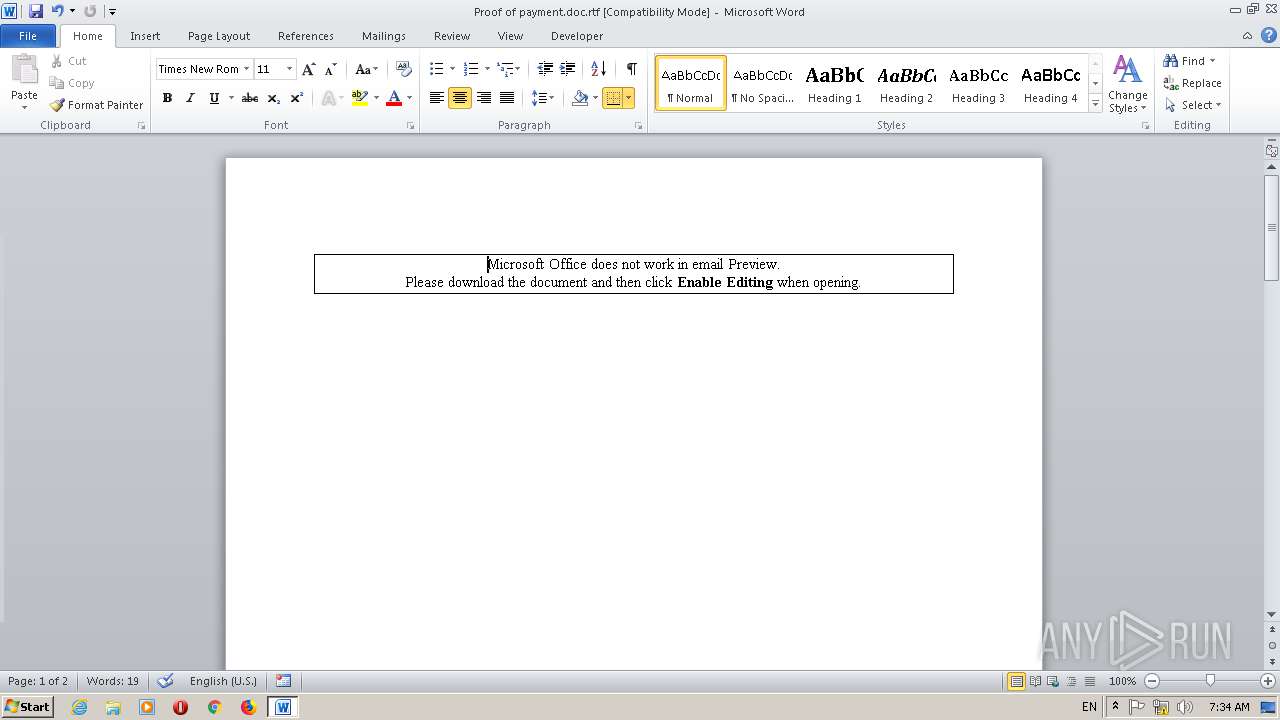
Task: Justify the text
Action: click(x=507, y=98)
